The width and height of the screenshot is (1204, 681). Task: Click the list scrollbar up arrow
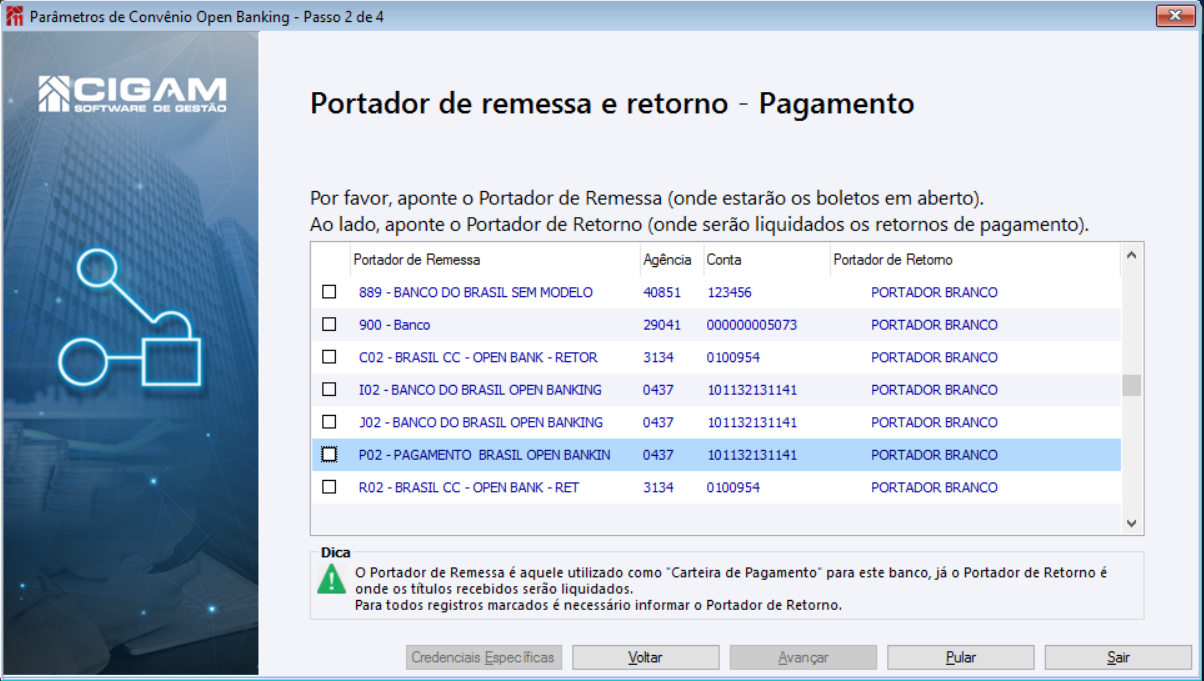click(x=1132, y=255)
